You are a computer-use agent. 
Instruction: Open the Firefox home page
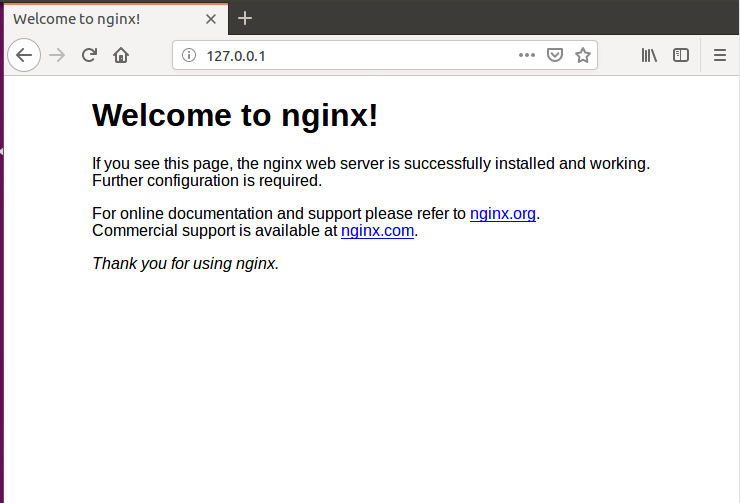click(x=121, y=55)
